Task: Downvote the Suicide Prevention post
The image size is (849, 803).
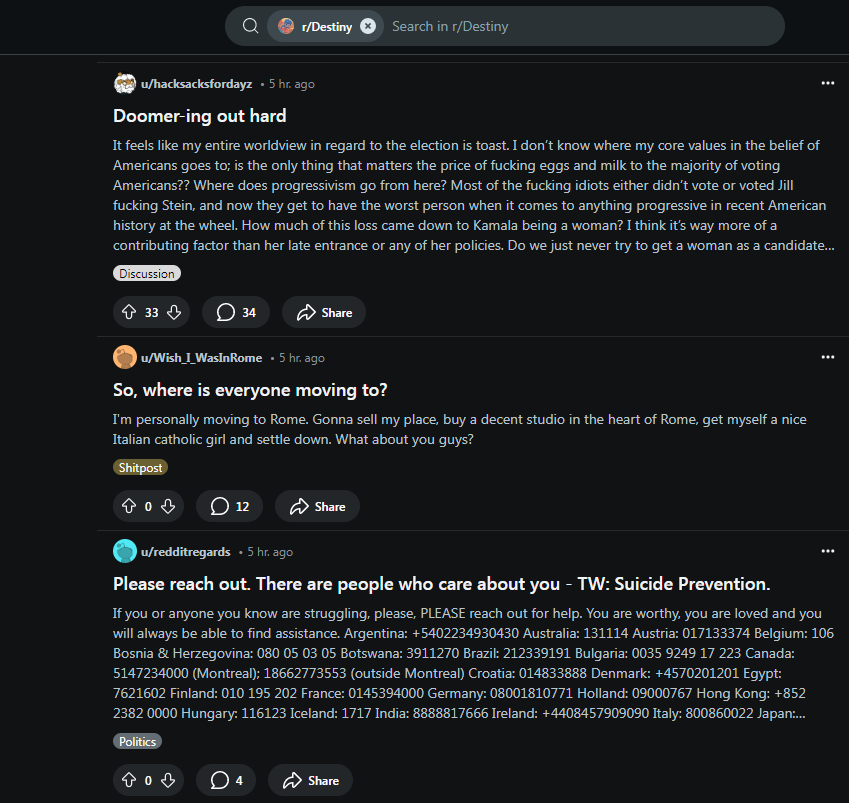Action: (168, 781)
